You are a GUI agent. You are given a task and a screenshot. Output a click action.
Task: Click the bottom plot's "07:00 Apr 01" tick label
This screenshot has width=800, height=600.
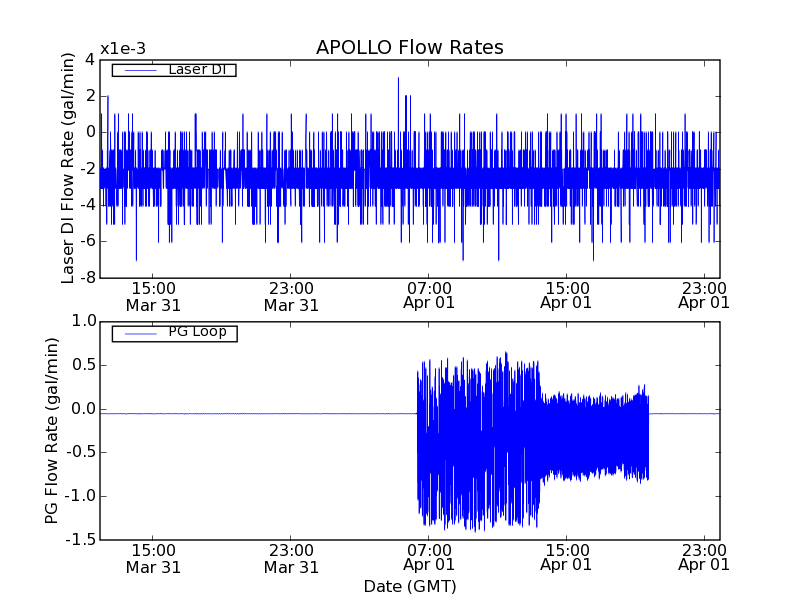(429, 558)
